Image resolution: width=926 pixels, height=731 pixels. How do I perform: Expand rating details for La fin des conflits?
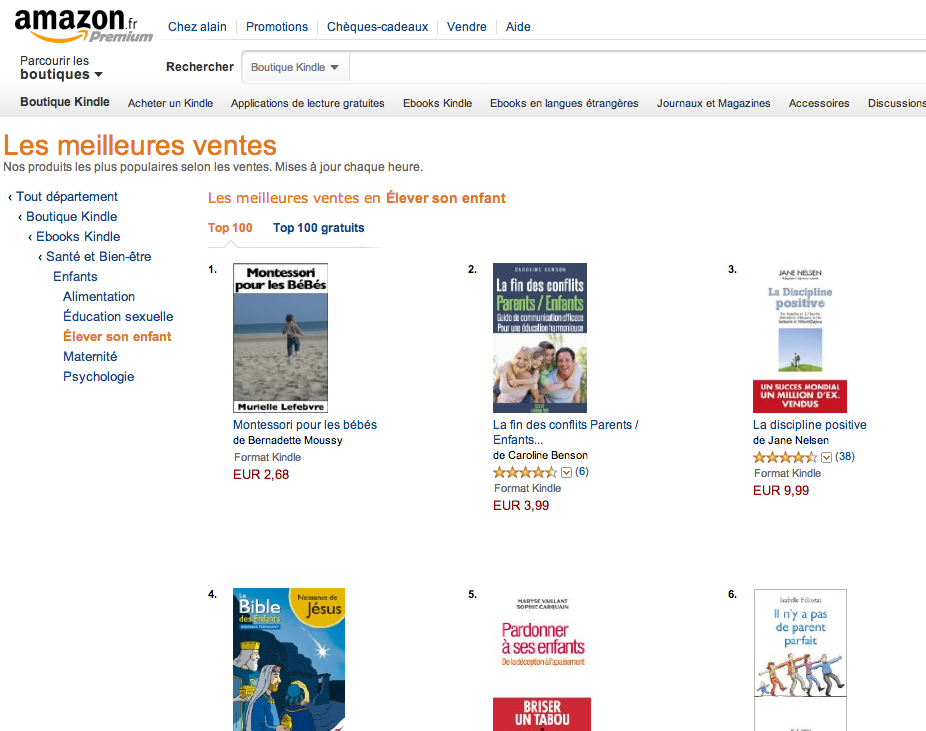tap(567, 472)
